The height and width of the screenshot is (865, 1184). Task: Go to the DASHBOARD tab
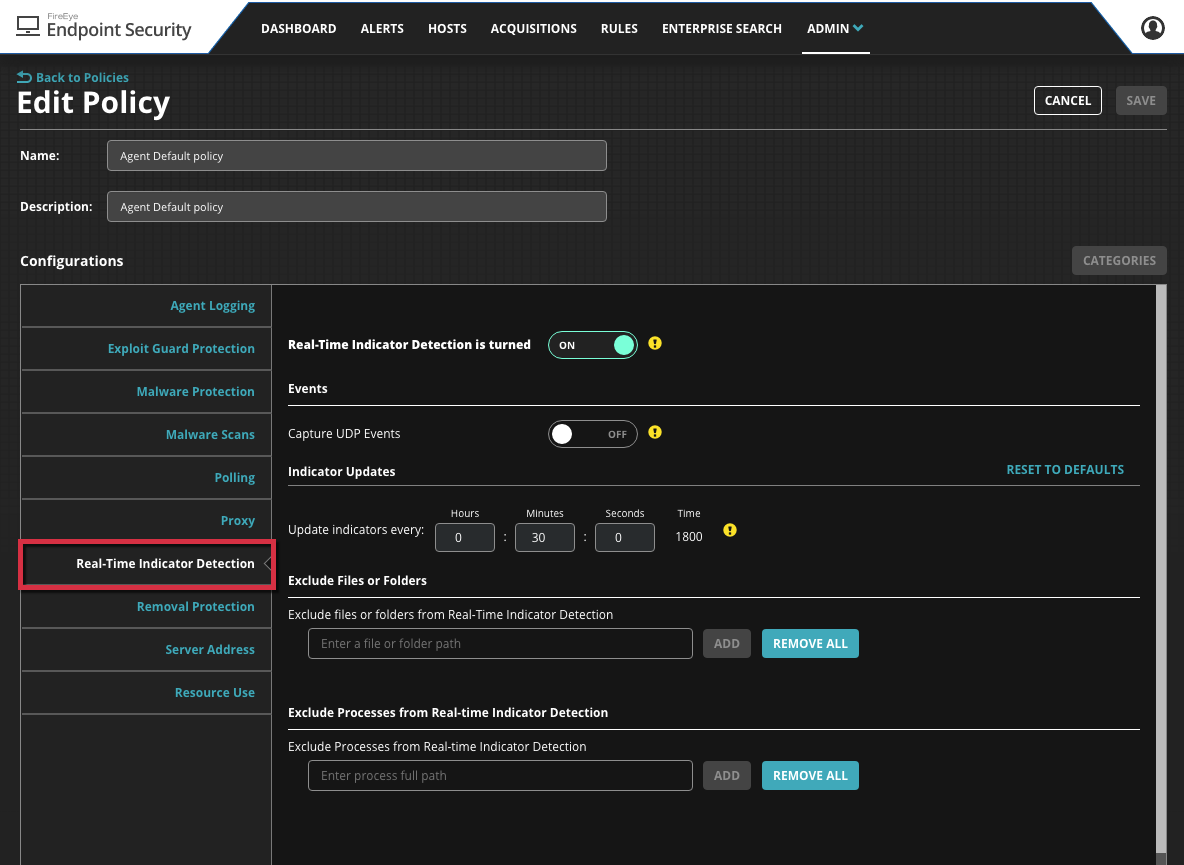(298, 29)
